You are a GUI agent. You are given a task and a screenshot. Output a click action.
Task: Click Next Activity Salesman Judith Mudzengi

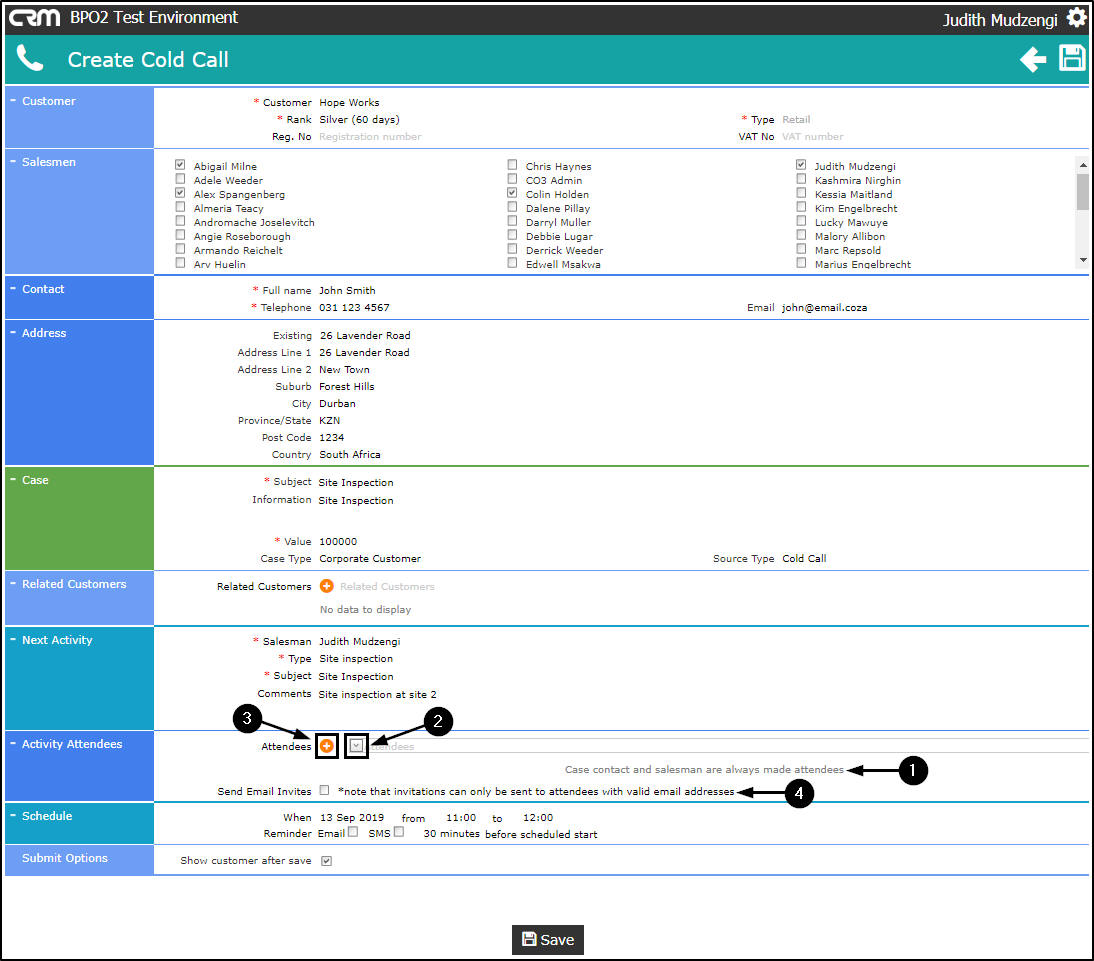360,641
